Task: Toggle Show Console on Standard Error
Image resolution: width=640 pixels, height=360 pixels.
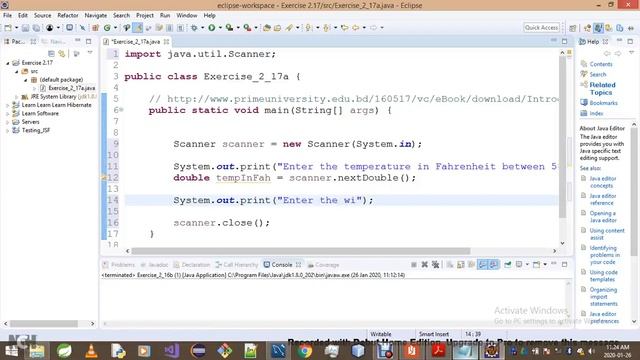Action: point(493,264)
